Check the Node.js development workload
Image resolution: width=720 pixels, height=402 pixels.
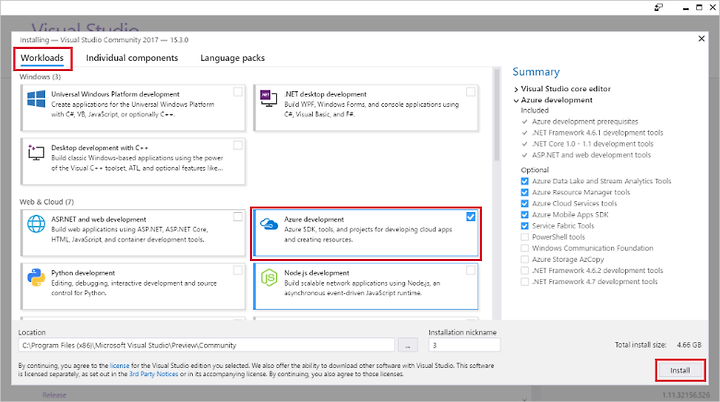471,270
